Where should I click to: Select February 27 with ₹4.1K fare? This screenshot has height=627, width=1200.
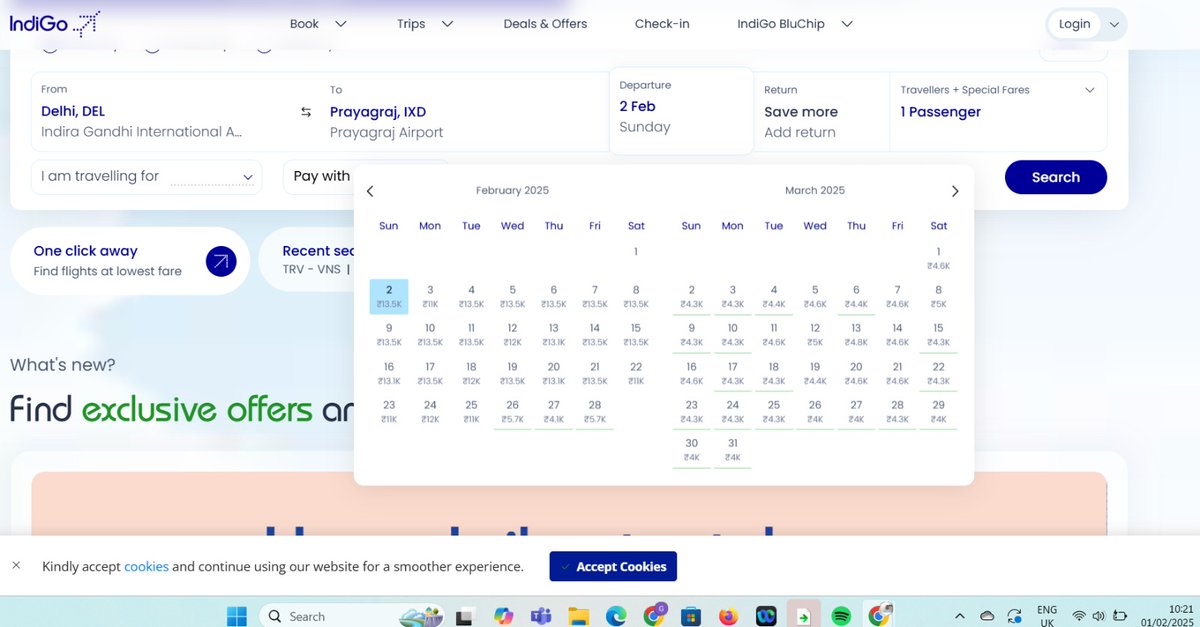click(x=554, y=411)
